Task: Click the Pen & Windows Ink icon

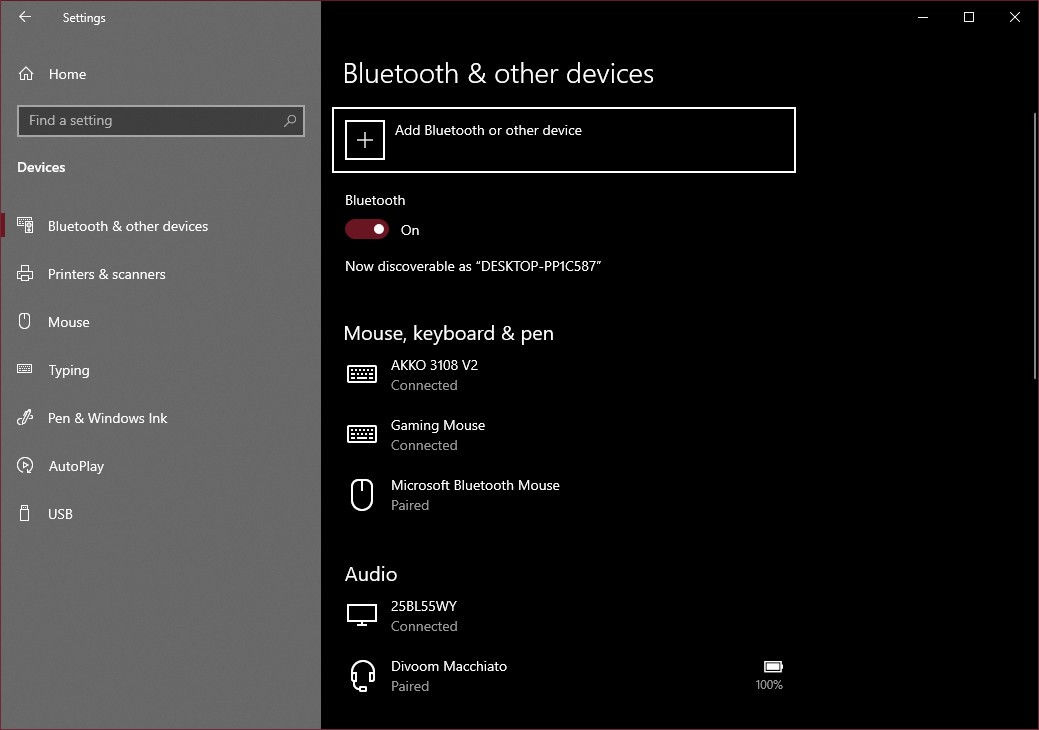Action: click(x=25, y=417)
